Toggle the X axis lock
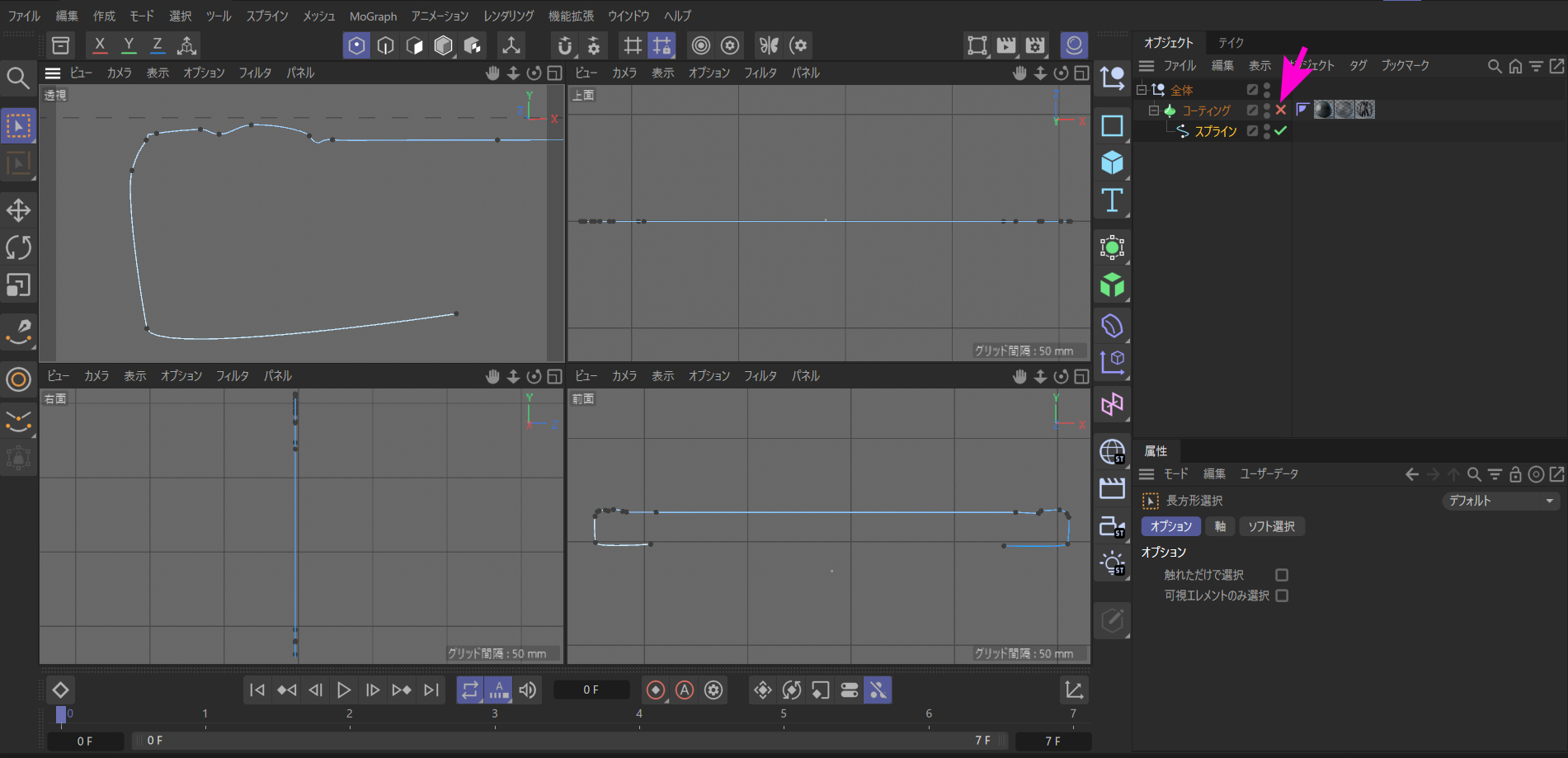 tap(100, 45)
